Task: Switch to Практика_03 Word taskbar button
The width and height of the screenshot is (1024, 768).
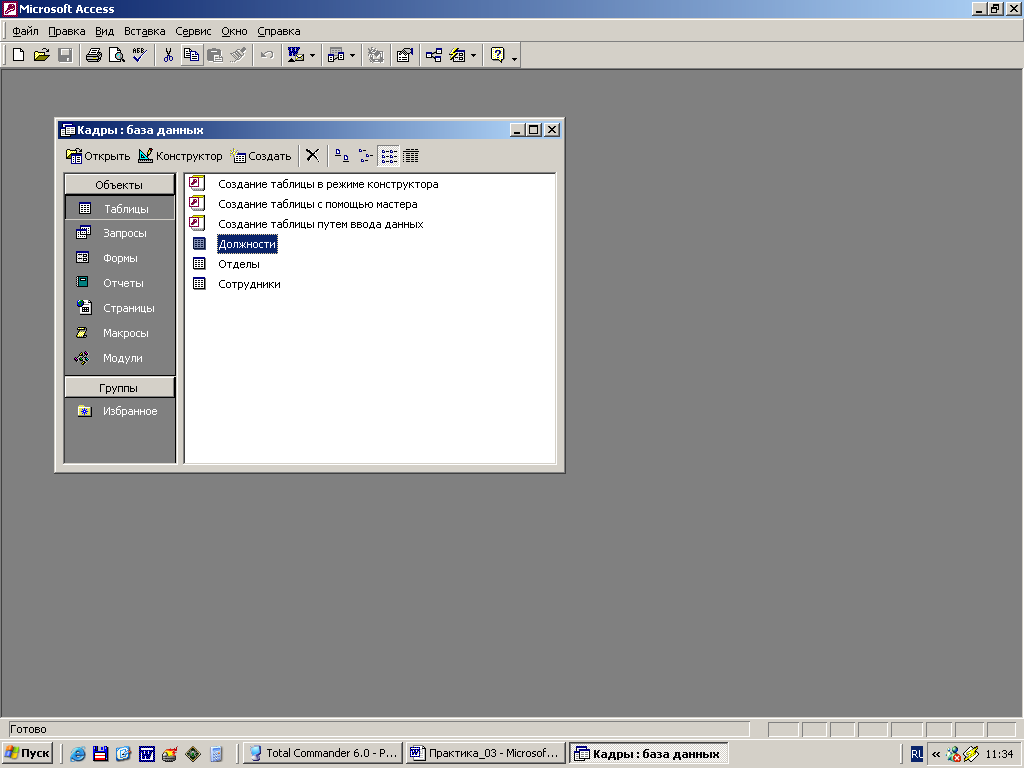Action: pyautogui.click(x=485, y=753)
